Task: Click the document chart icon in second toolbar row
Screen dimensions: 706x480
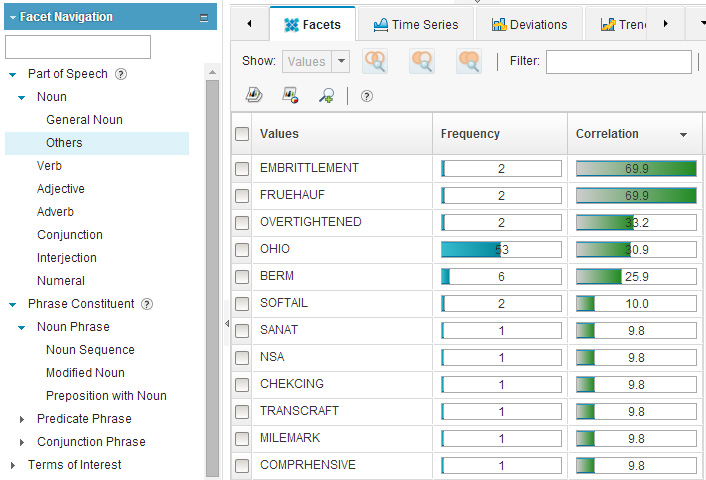Action: (x=254, y=95)
